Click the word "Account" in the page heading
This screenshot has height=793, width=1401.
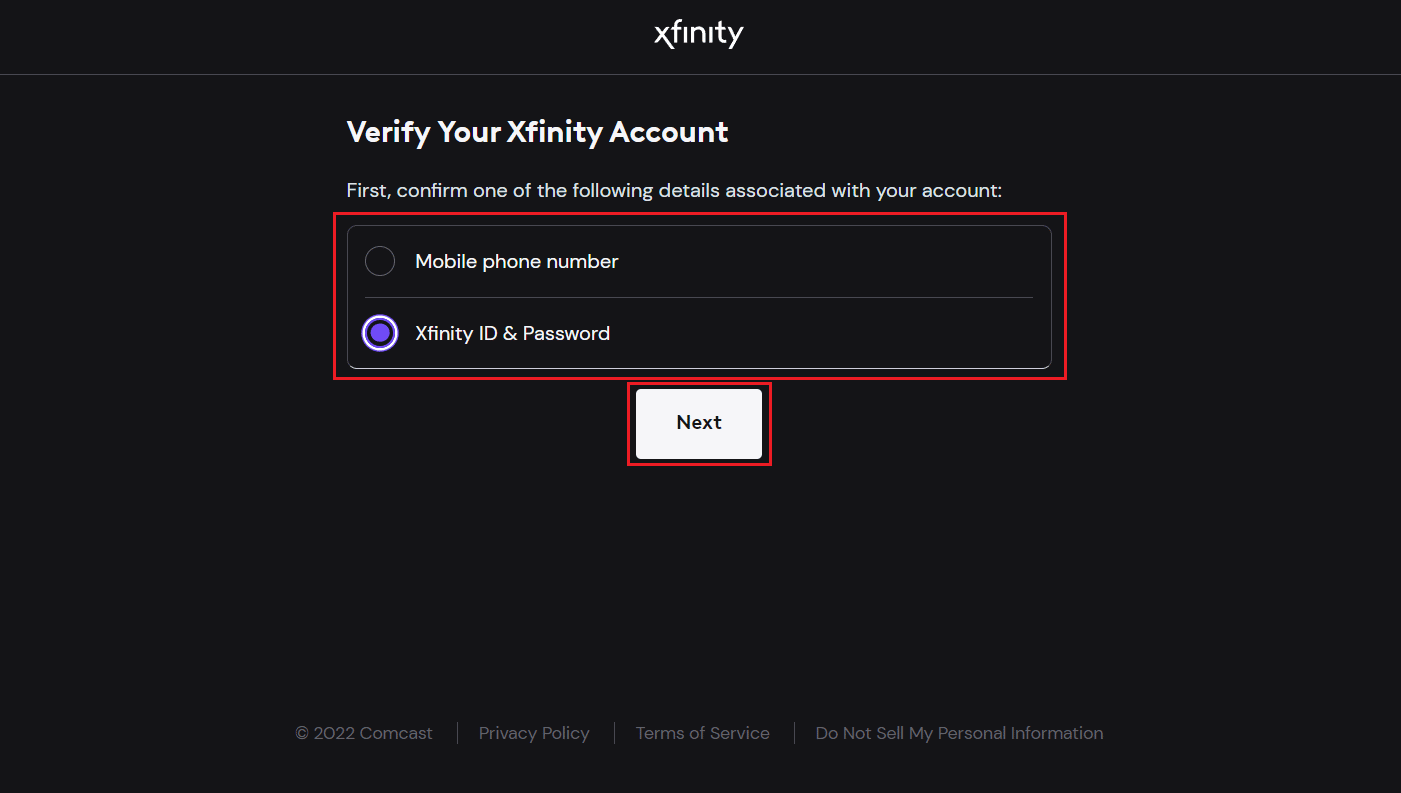(669, 132)
